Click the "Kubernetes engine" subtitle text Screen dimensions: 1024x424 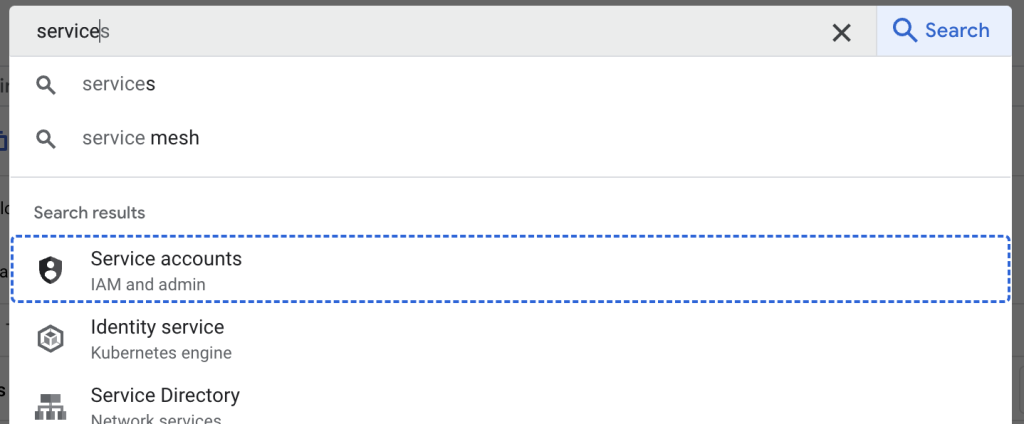pos(161,353)
